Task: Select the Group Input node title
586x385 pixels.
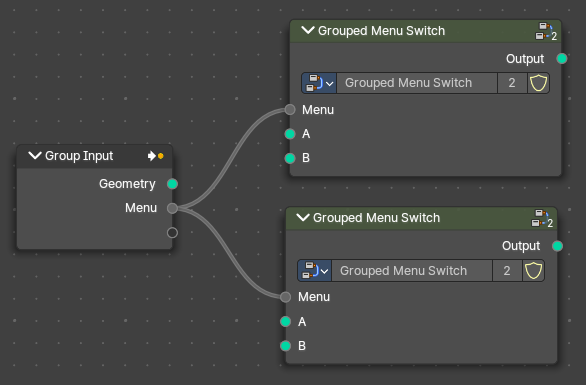Action: point(79,156)
